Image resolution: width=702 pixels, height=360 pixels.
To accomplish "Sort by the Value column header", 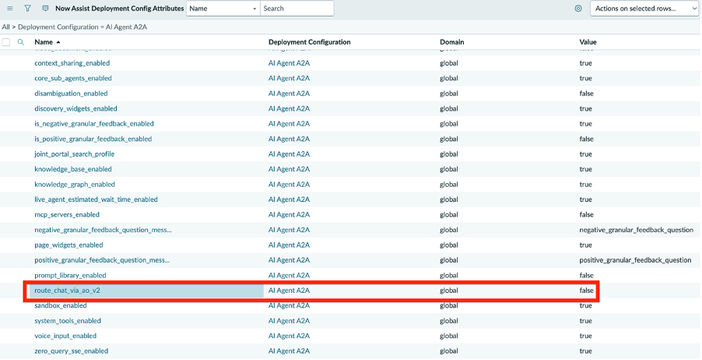I will tap(588, 42).
